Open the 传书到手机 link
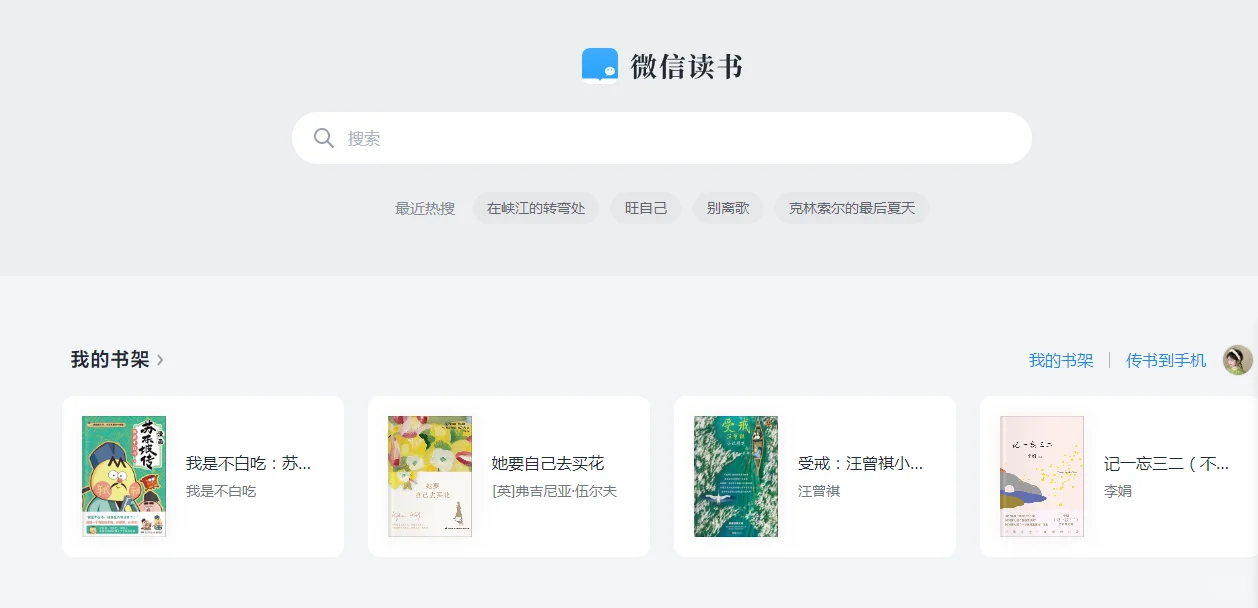The width and height of the screenshot is (1258, 608). tap(1166, 360)
